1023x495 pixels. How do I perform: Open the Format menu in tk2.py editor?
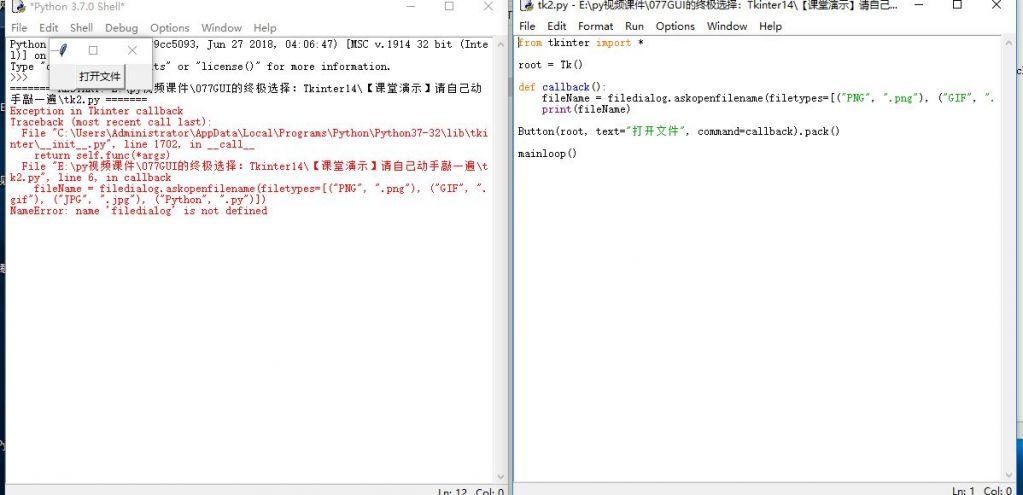click(595, 26)
